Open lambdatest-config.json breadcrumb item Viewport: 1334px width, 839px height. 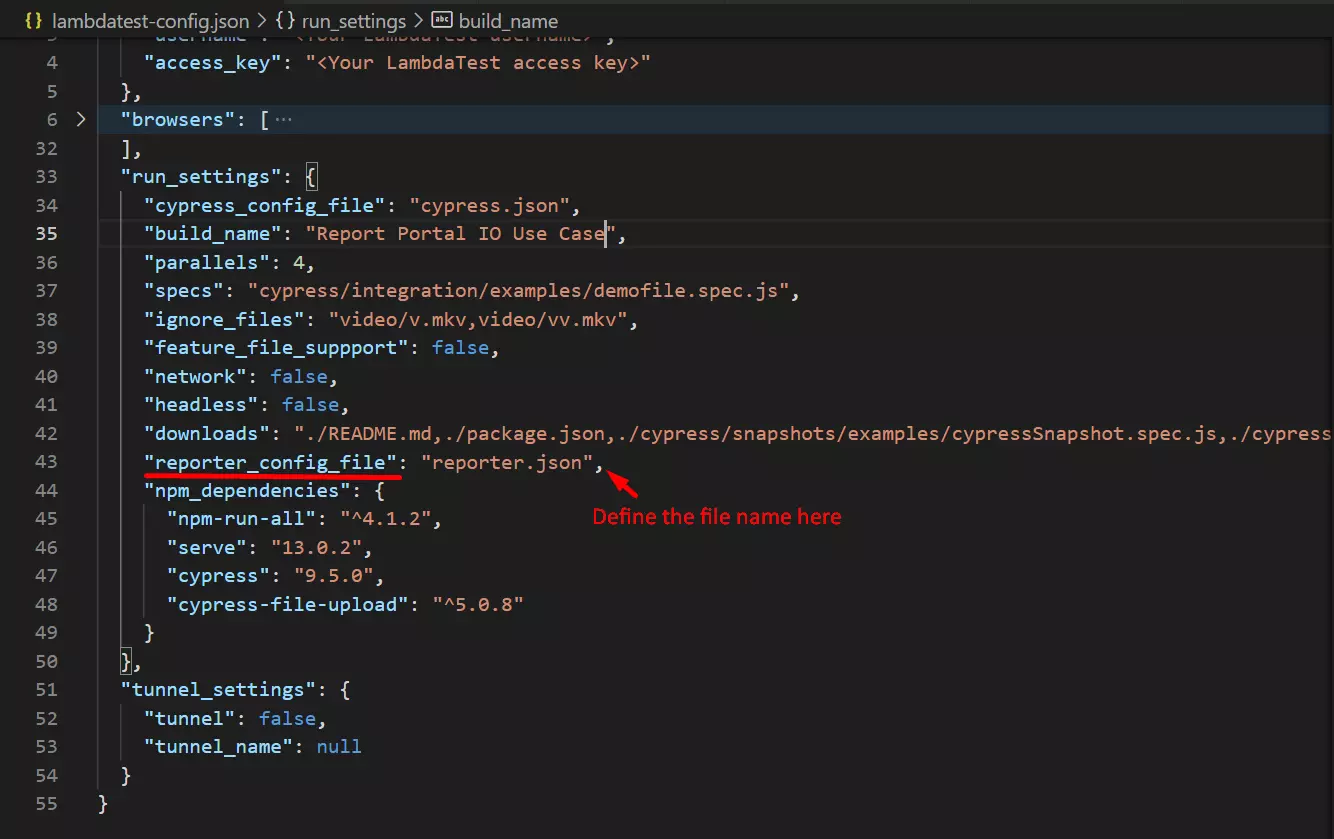[150, 20]
